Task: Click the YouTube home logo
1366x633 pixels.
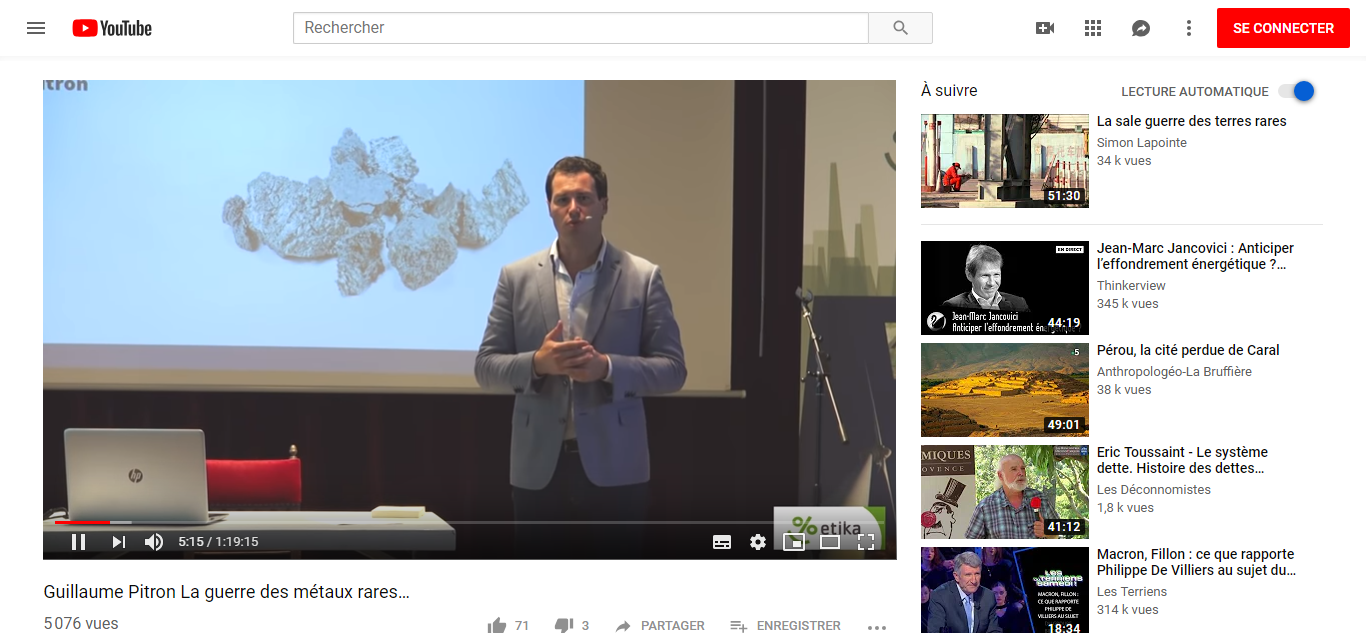Action: (112, 28)
